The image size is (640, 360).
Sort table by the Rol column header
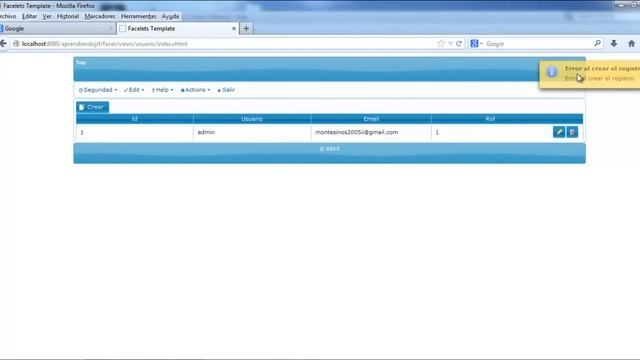(490, 119)
